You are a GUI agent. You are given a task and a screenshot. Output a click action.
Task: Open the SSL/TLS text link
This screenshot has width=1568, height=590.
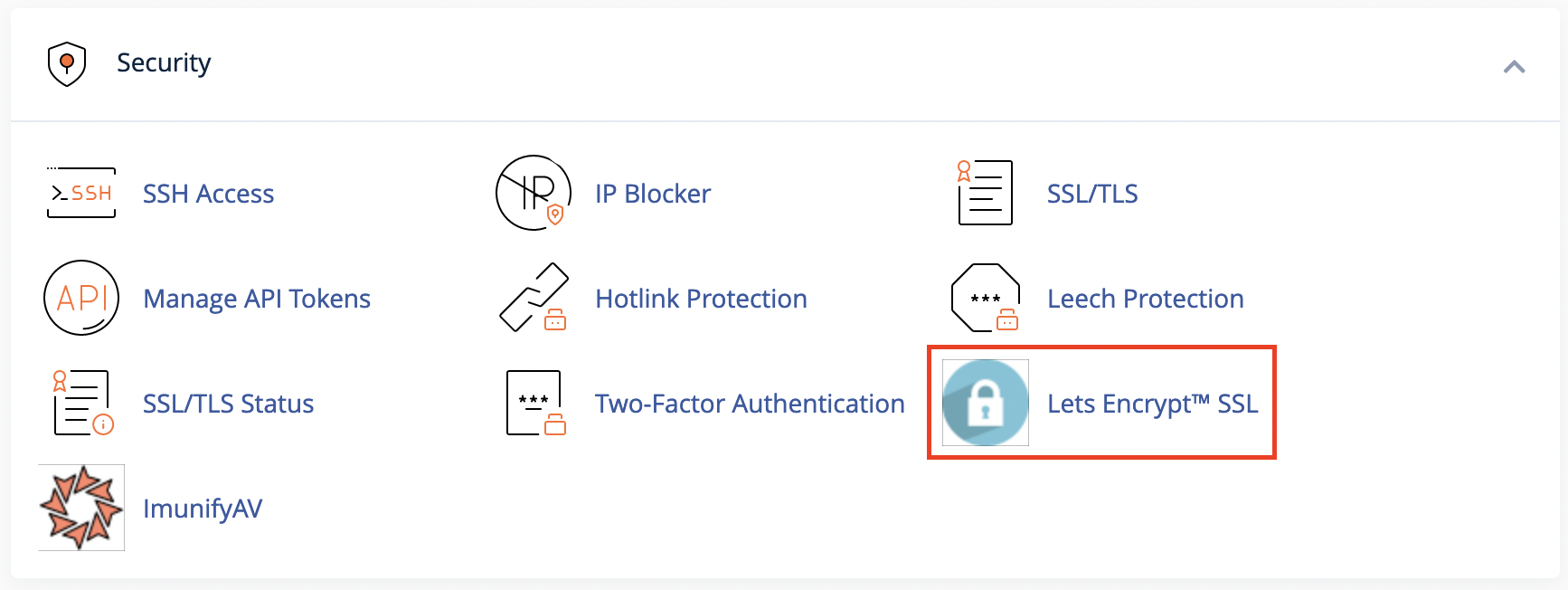[1092, 194]
